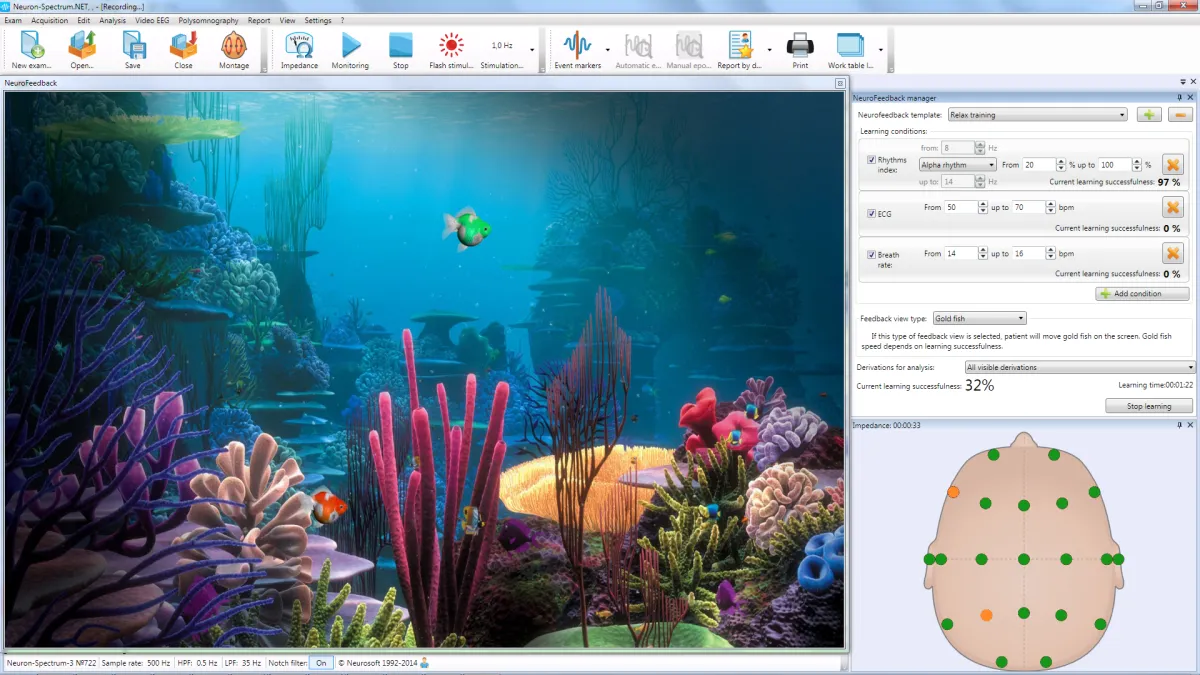Remove the ECG learning condition
The width and height of the screenshot is (1200, 675).
coord(1172,207)
